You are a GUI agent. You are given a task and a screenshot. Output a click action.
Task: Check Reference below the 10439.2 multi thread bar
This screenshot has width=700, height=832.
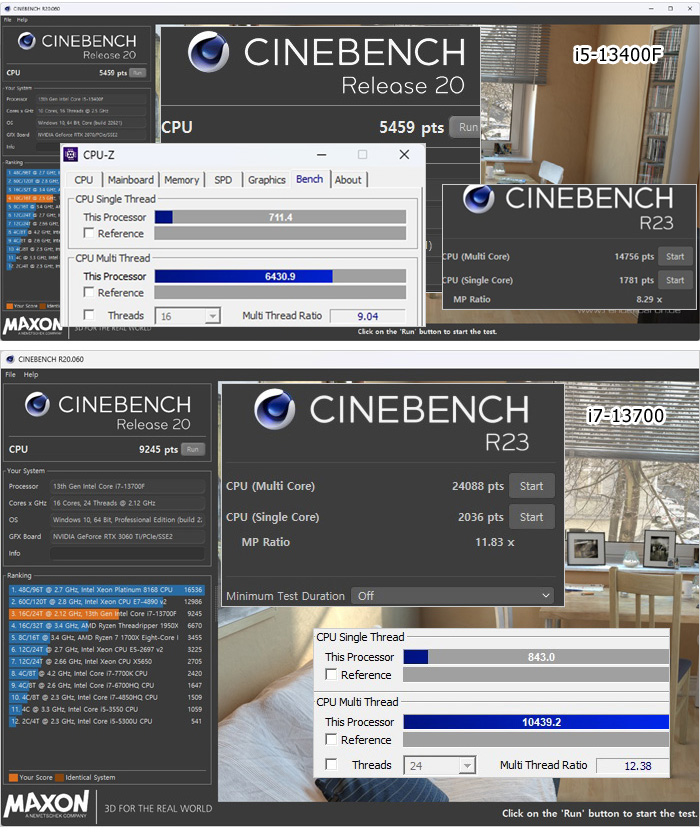pos(332,740)
